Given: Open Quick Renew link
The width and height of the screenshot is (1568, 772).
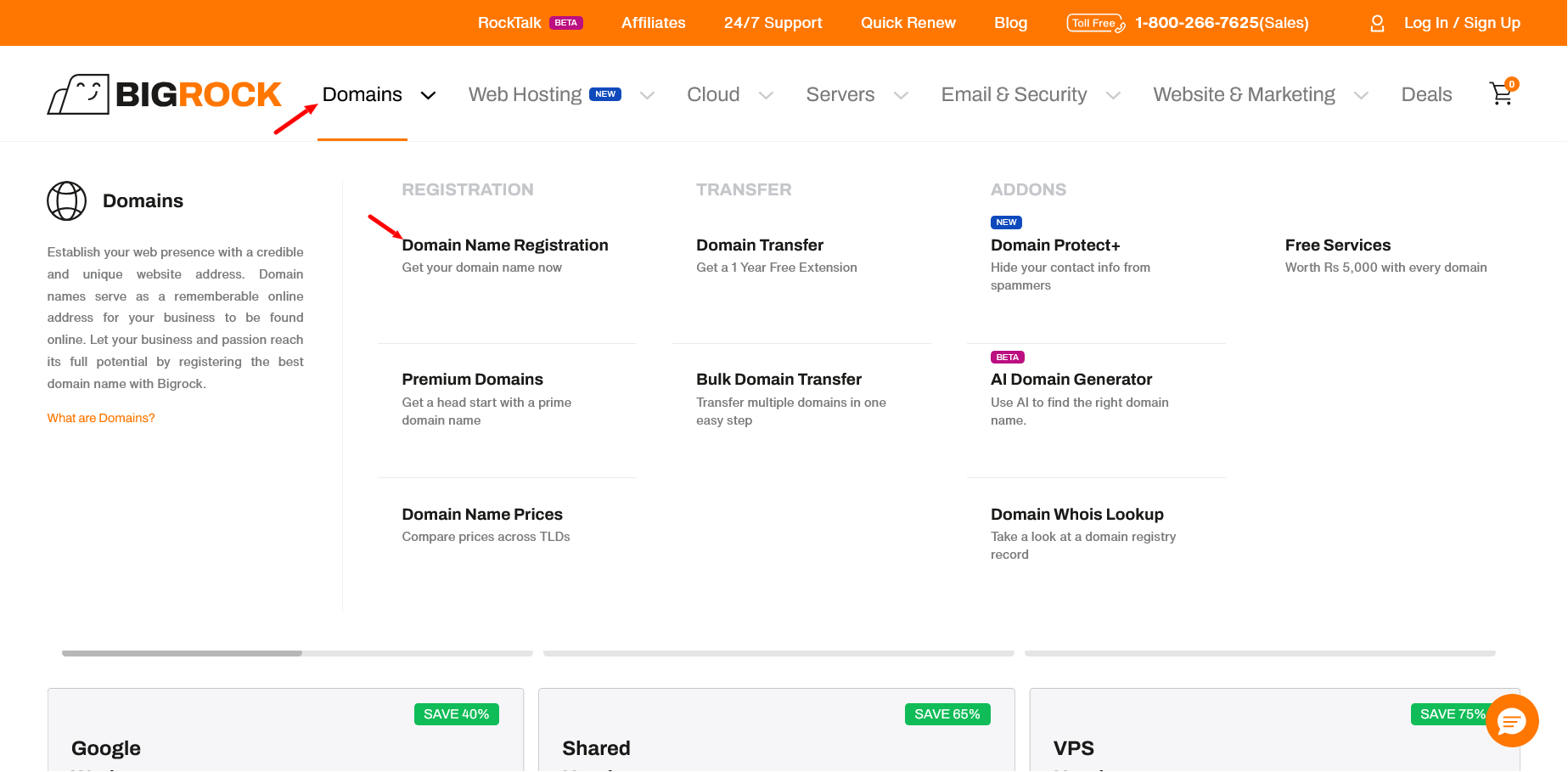Looking at the screenshot, I should click(908, 23).
